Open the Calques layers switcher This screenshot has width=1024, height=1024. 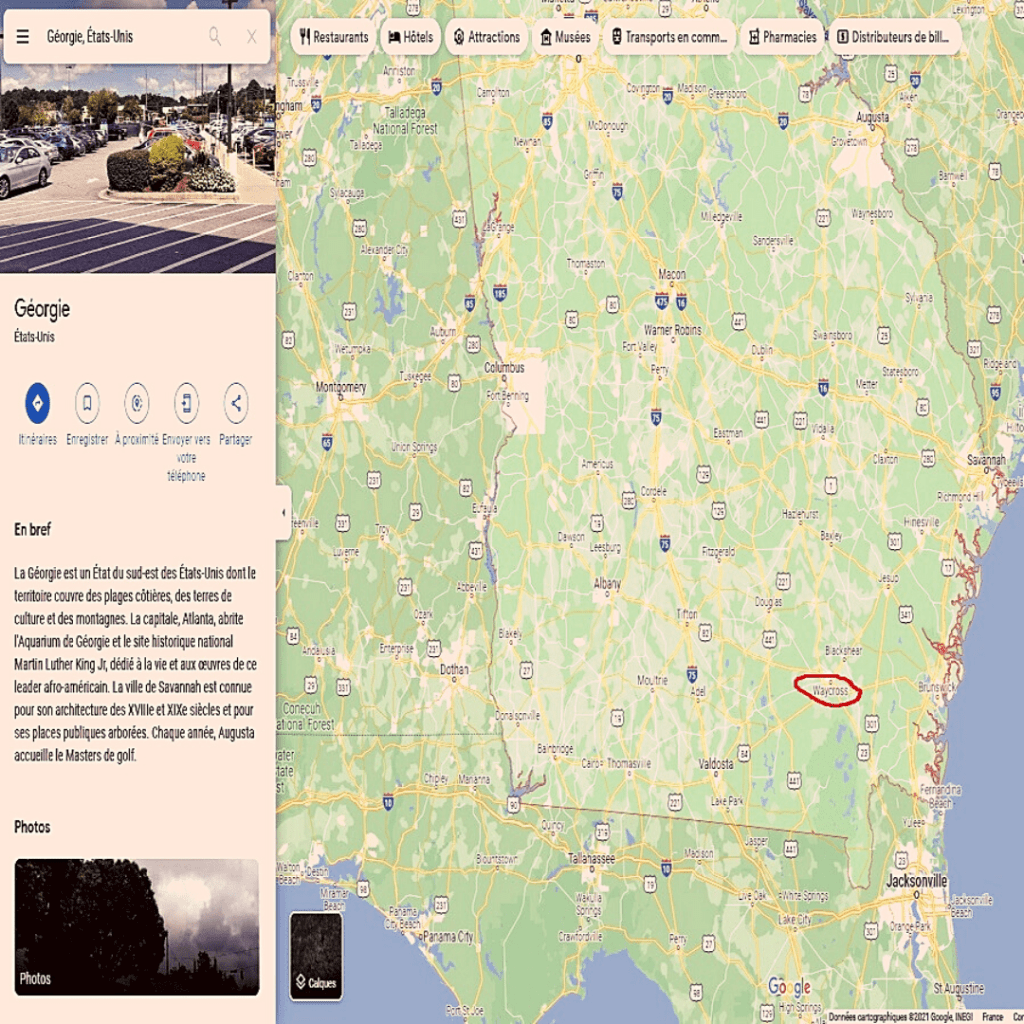coord(316,956)
